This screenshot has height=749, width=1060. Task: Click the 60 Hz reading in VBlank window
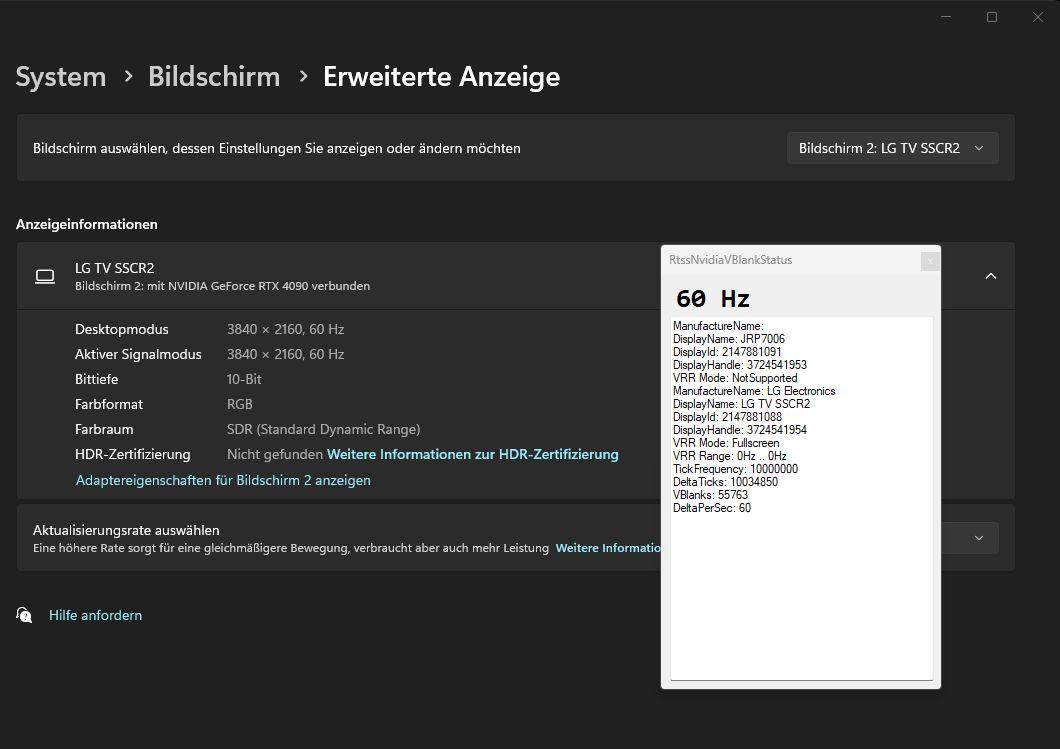tap(713, 298)
